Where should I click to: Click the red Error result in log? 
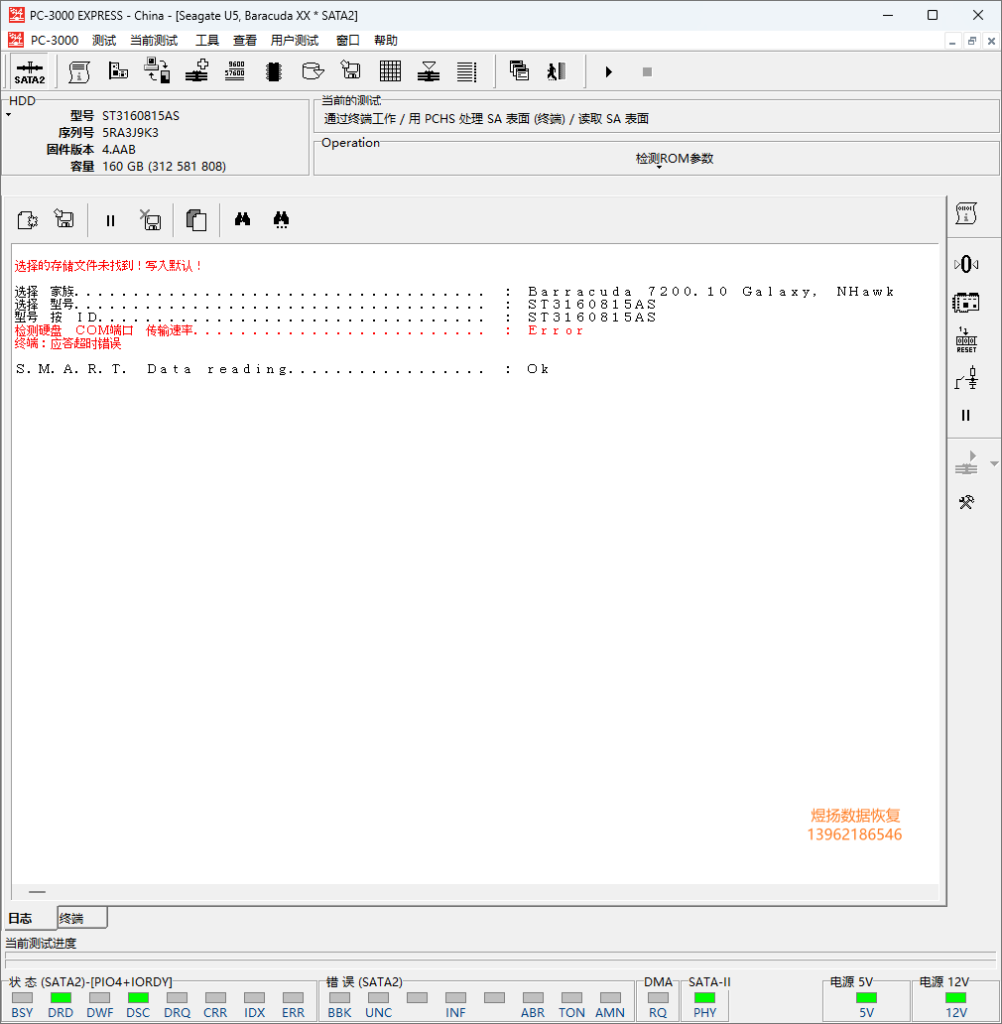pyautogui.click(x=555, y=330)
